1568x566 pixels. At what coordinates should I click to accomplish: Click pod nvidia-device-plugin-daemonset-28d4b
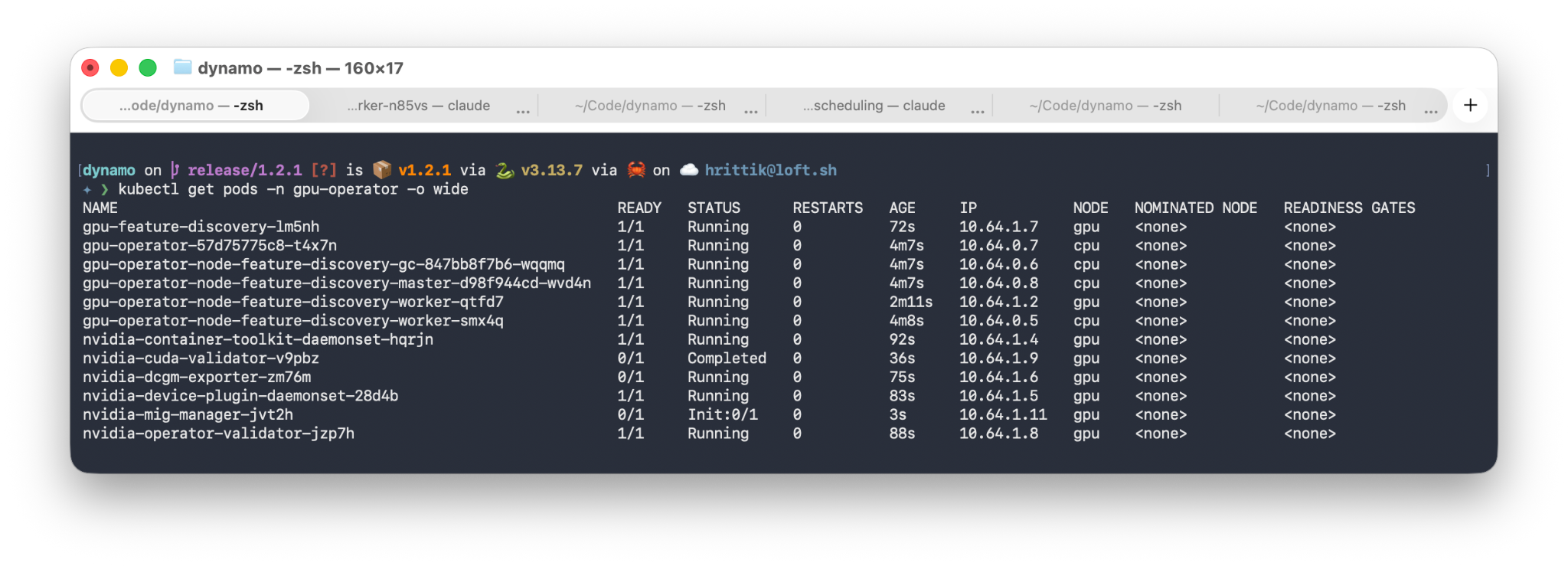(x=240, y=395)
